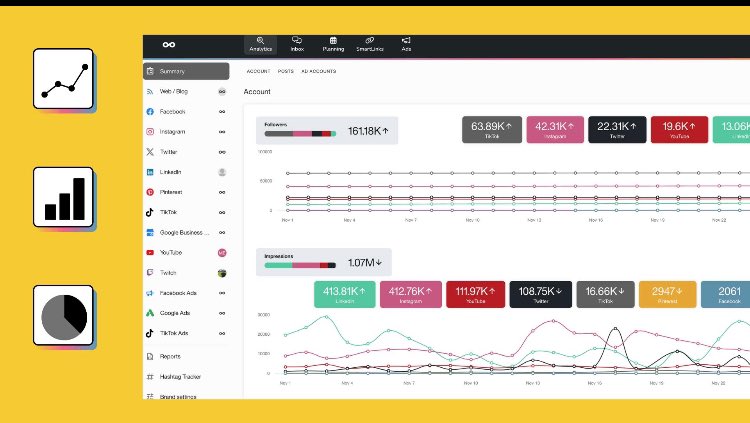Switch to the ACCOUNT tab

[258, 71]
